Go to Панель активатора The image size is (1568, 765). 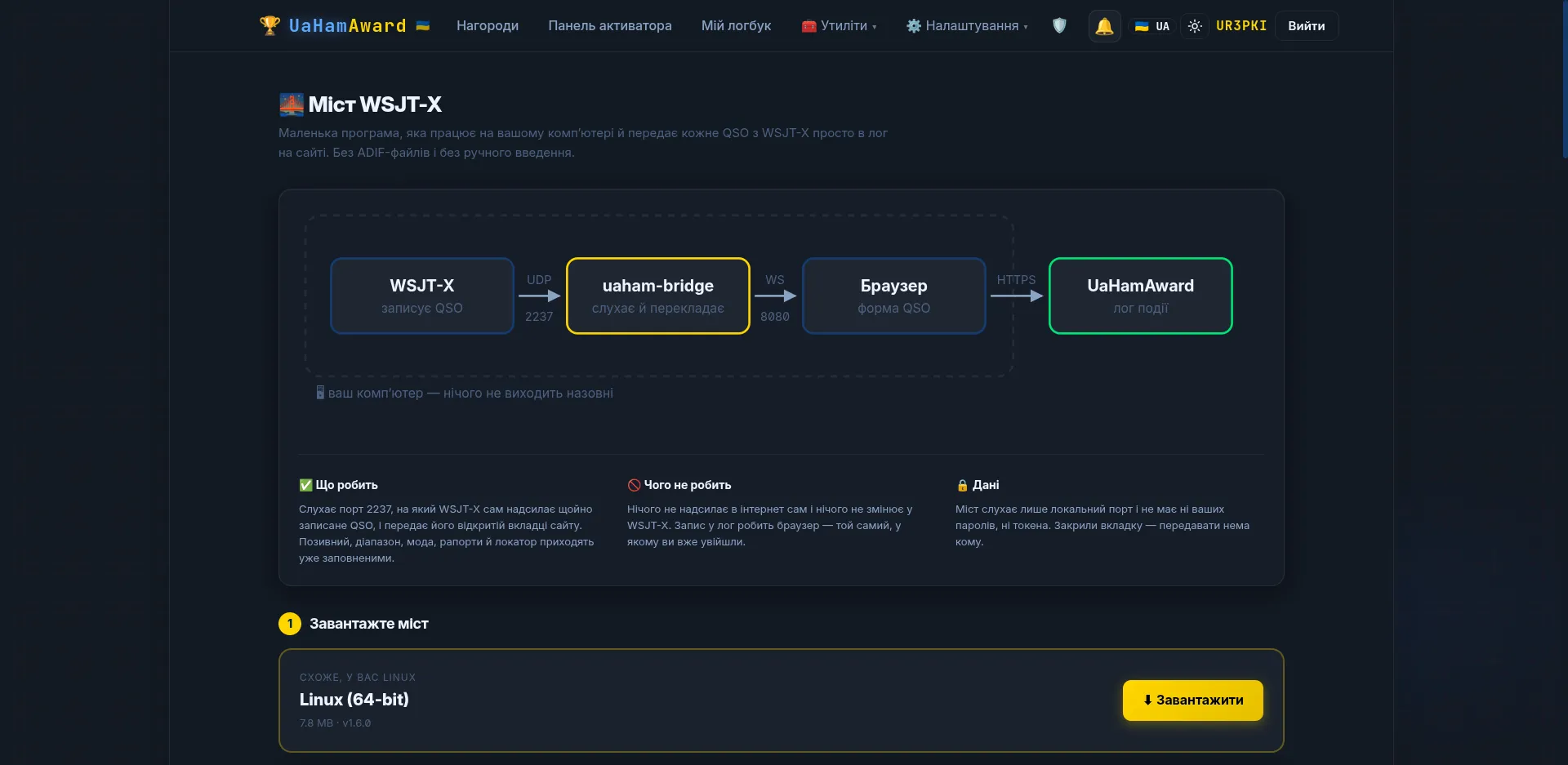610,25
